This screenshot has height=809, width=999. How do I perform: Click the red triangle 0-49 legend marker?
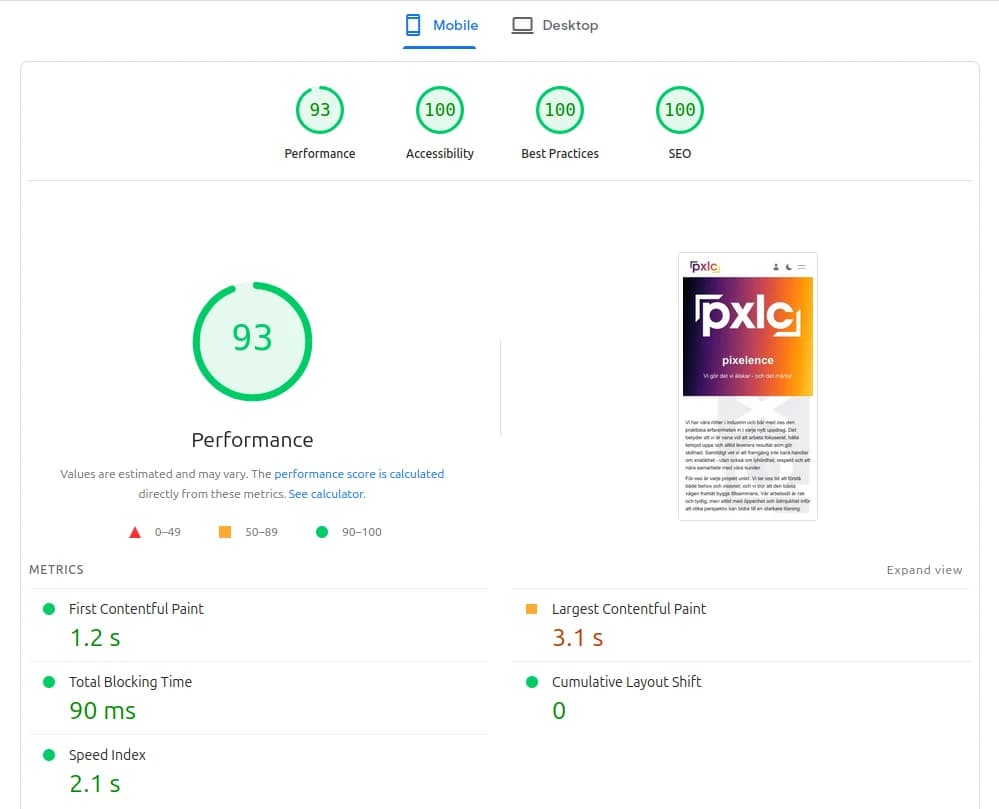click(135, 531)
